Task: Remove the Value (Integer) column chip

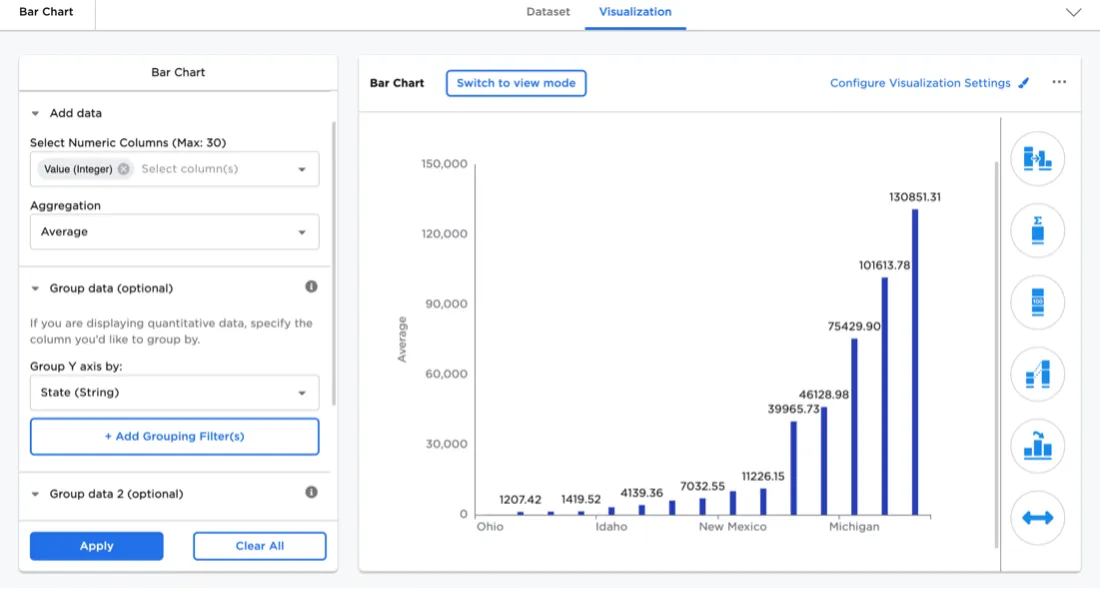Action: coord(124,169)
